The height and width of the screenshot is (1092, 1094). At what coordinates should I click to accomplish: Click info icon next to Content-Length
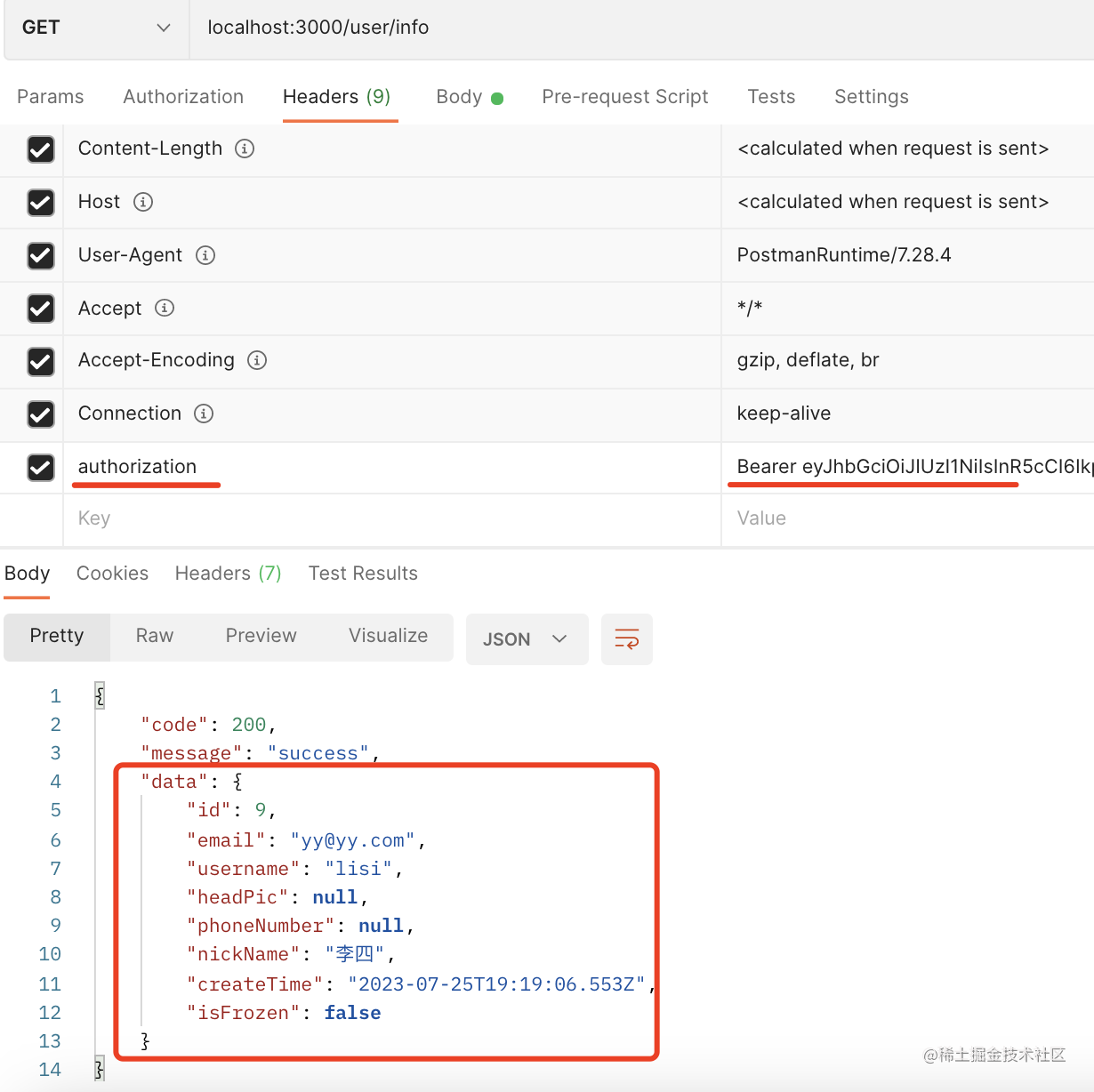(x=245, y=149)
